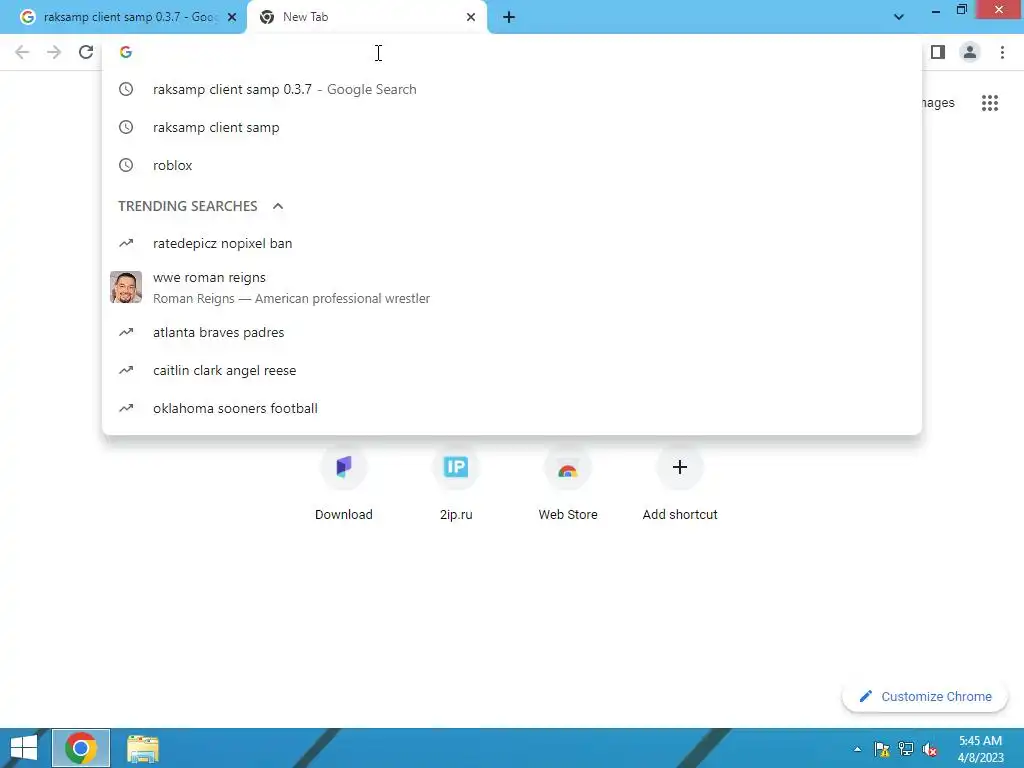Choose raksamp client samp 0.3.7 Google Search suggestion

coord(512,89)
